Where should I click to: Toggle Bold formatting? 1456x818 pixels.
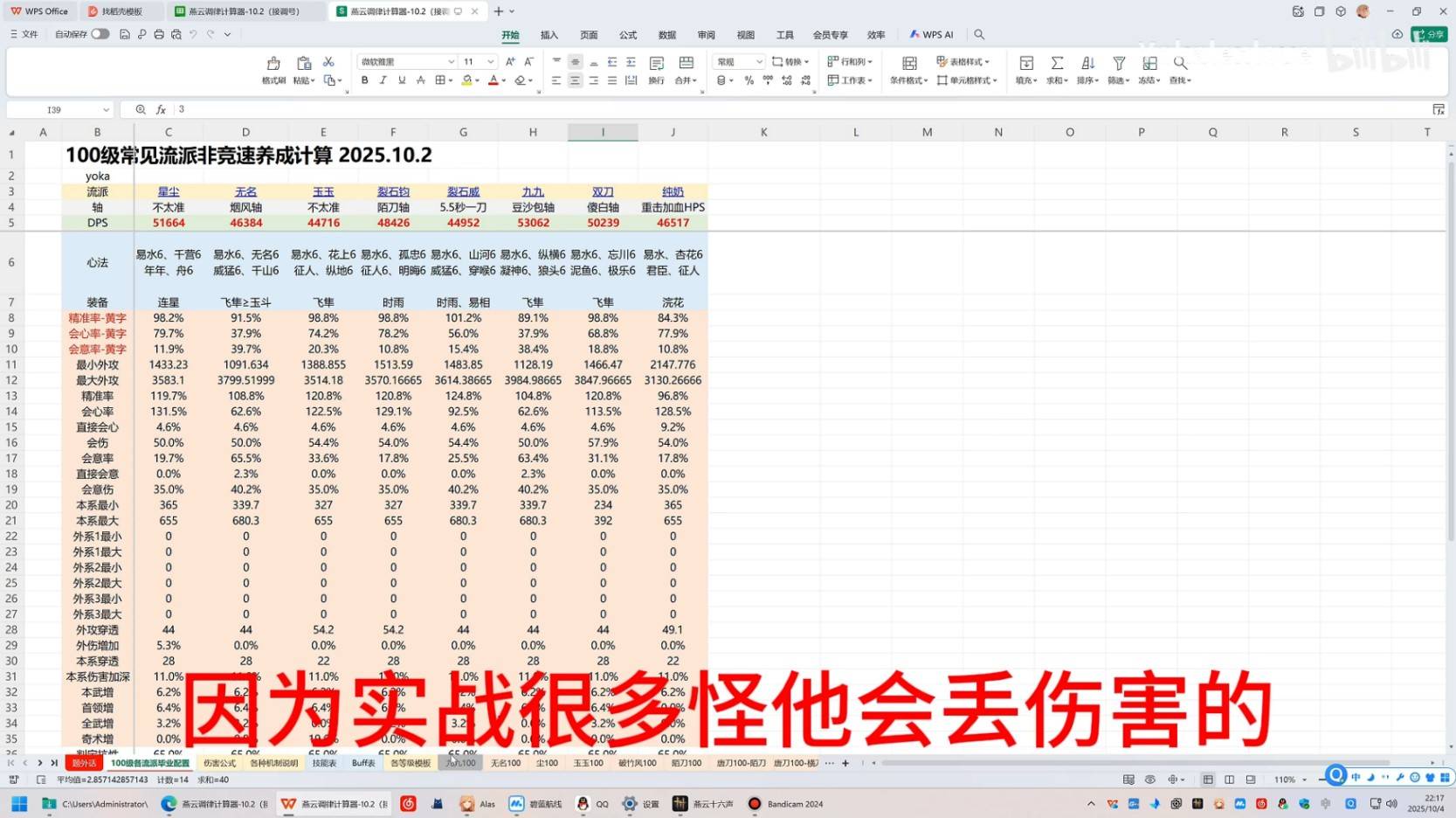click(x=364, y=80)
